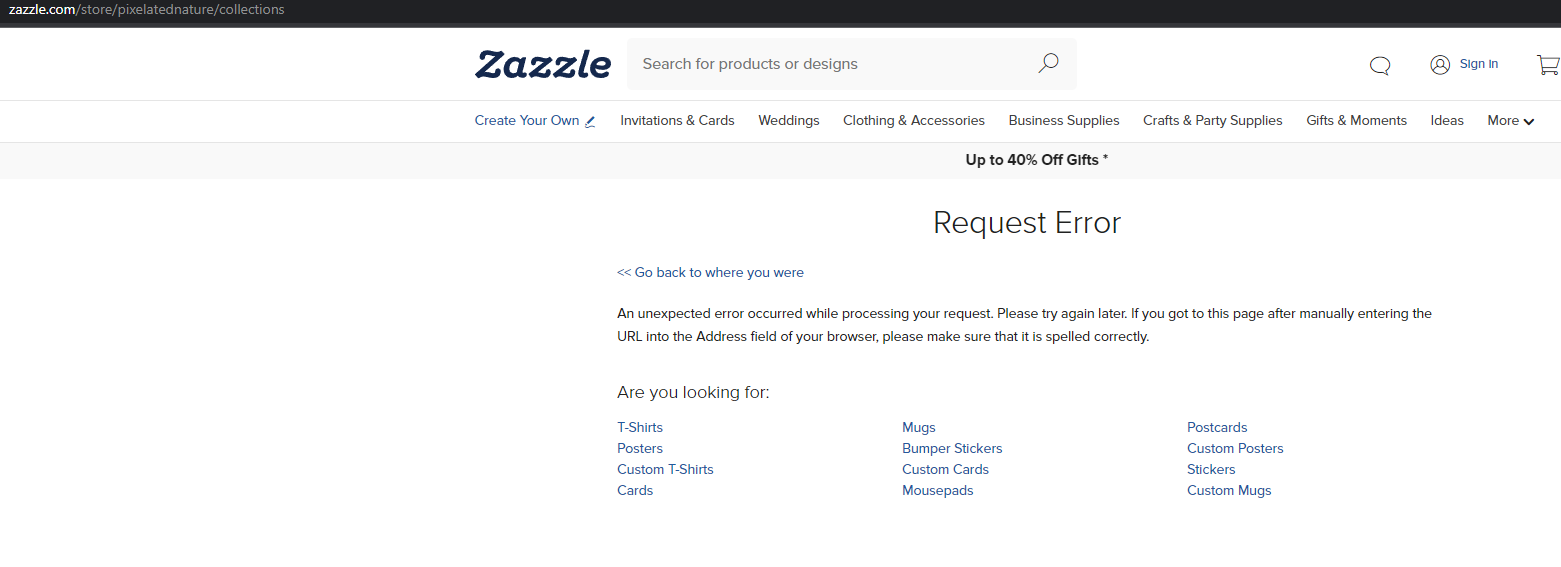Click the Sign In link

(1479, 64)
